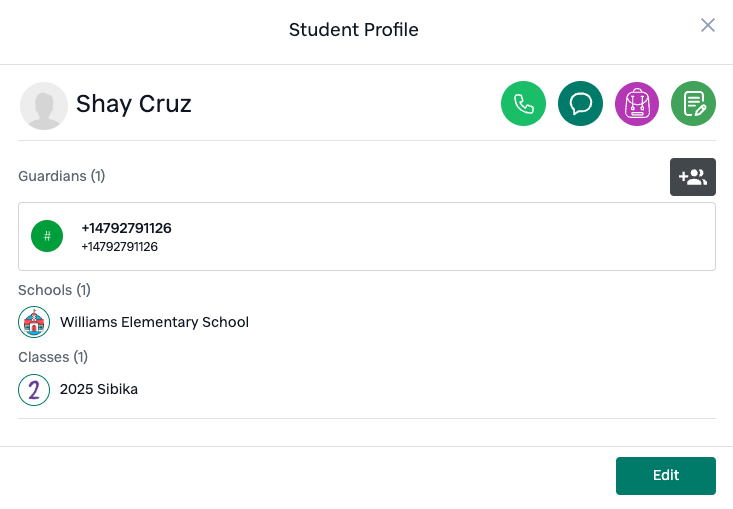Select the green hashtag guardian avatar
The image size is (733, 509).
(x=47, y=236)
